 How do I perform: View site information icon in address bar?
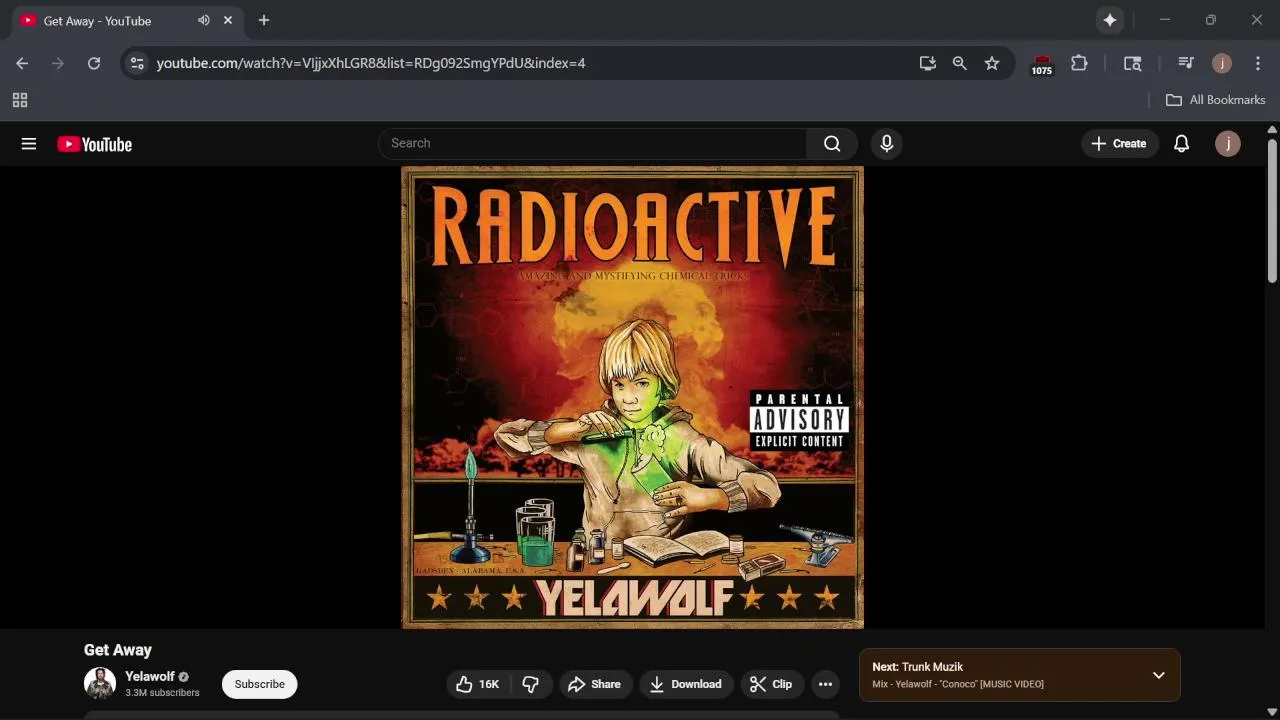pos(137,63)
